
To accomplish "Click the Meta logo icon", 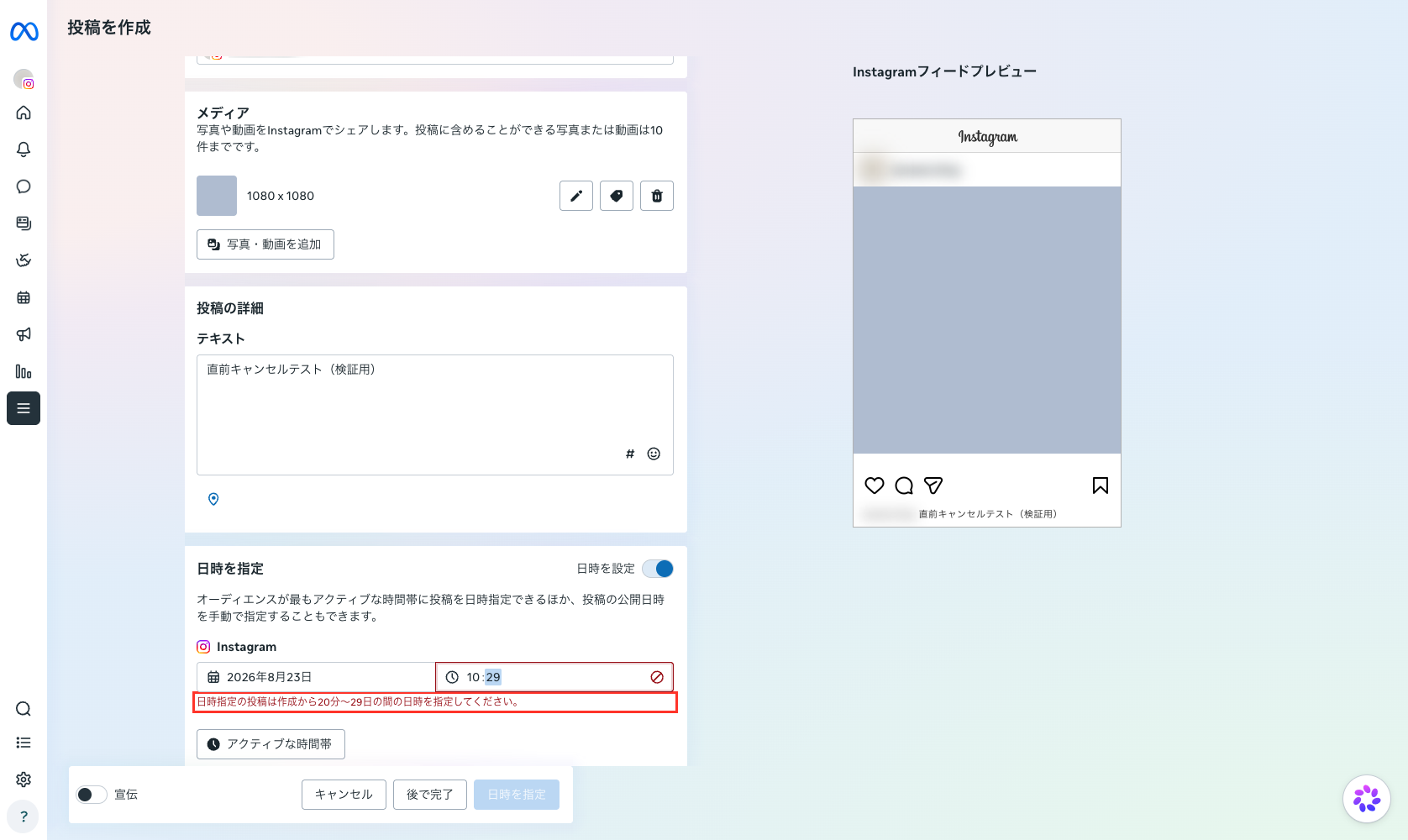I will (24, 32).
